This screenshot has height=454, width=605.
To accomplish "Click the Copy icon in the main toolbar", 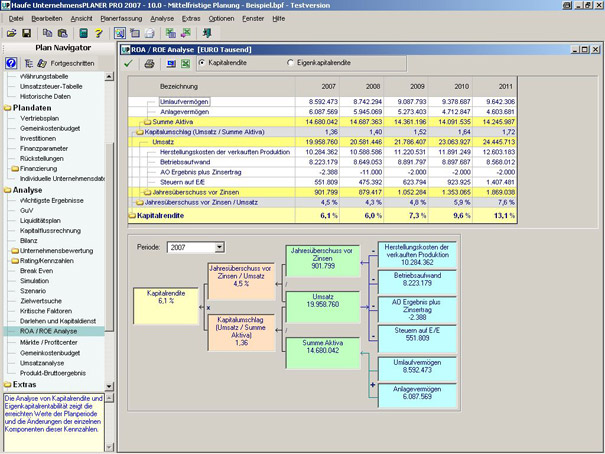I will click(47, 33).
